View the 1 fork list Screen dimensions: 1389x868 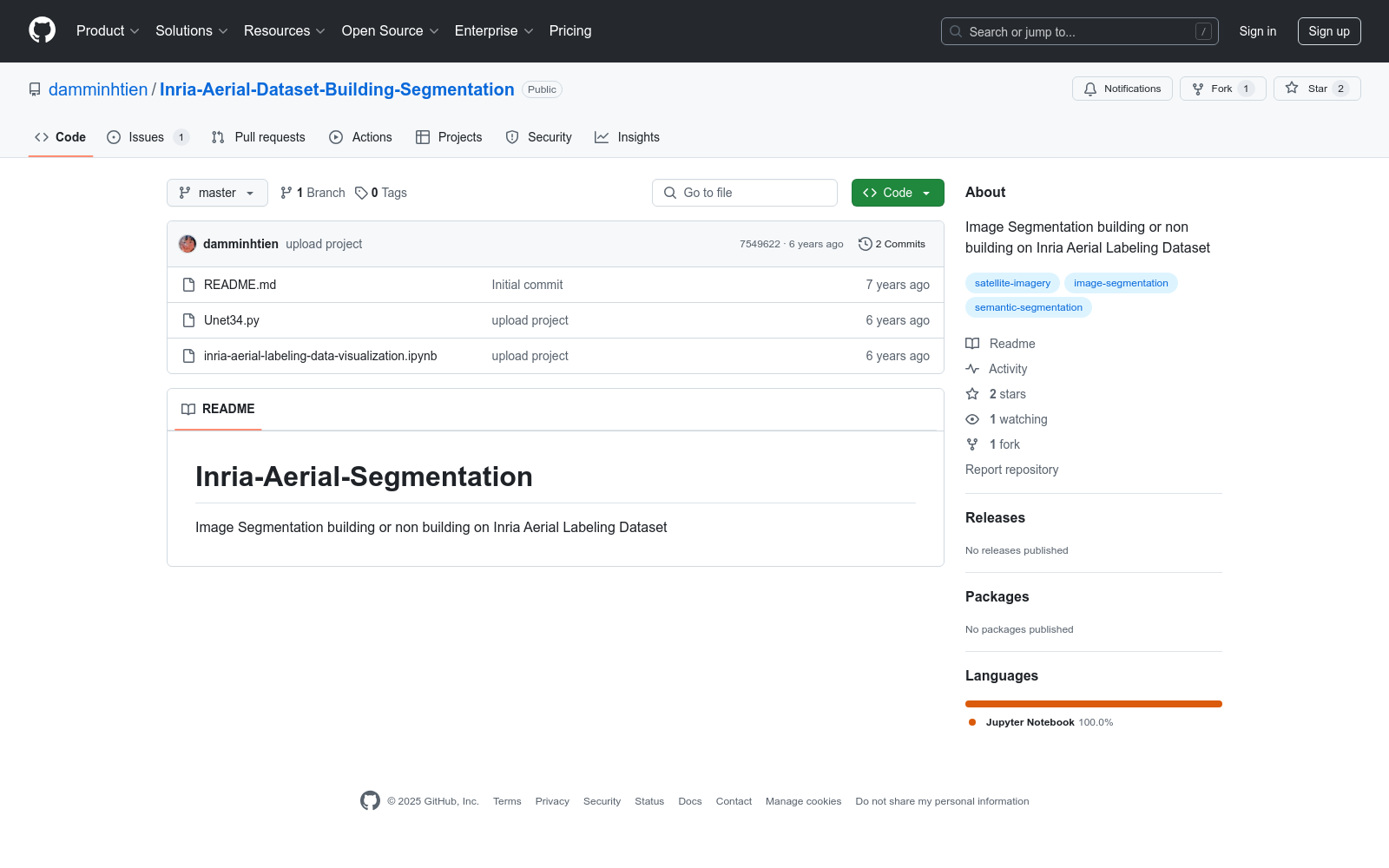pyautogui.click(x=993, y=444)
